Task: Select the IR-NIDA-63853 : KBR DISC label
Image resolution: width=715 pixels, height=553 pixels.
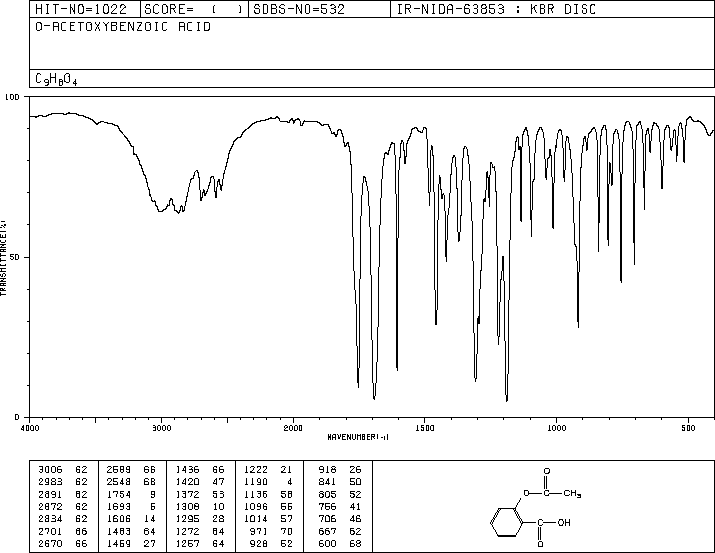Action: tap(496, 9)
